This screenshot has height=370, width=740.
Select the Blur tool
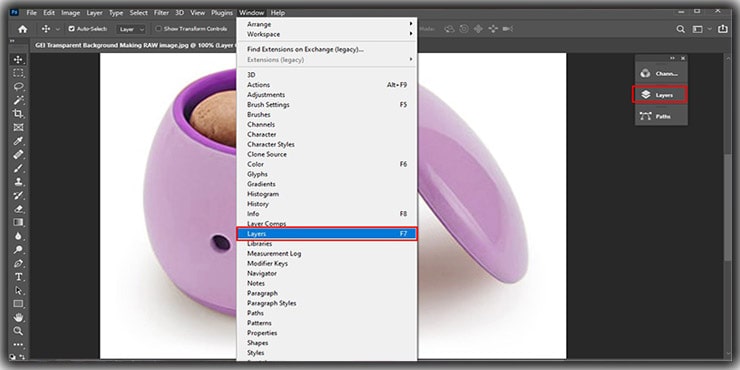[18, 236]
